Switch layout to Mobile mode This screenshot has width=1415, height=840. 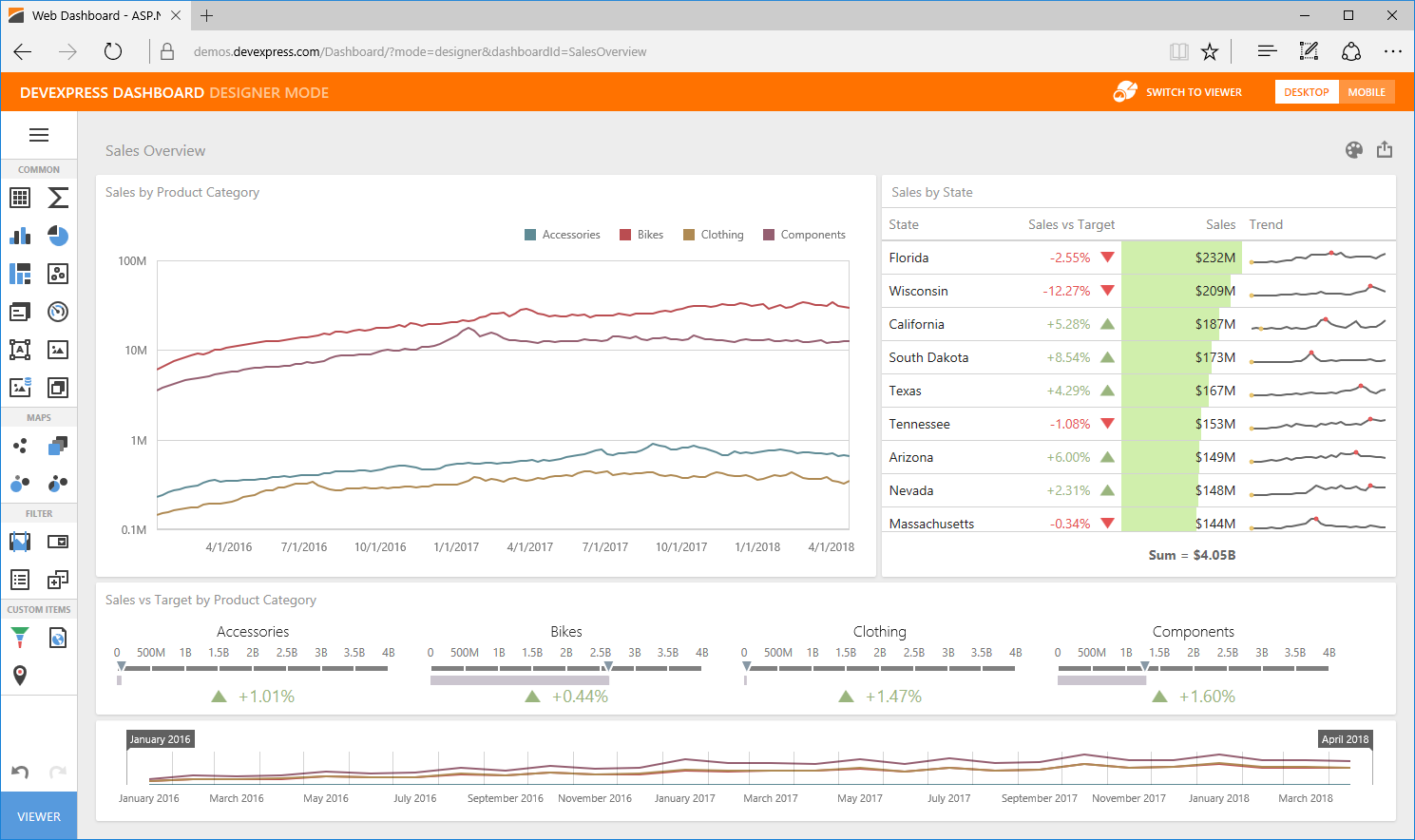tap(1367, 92)
